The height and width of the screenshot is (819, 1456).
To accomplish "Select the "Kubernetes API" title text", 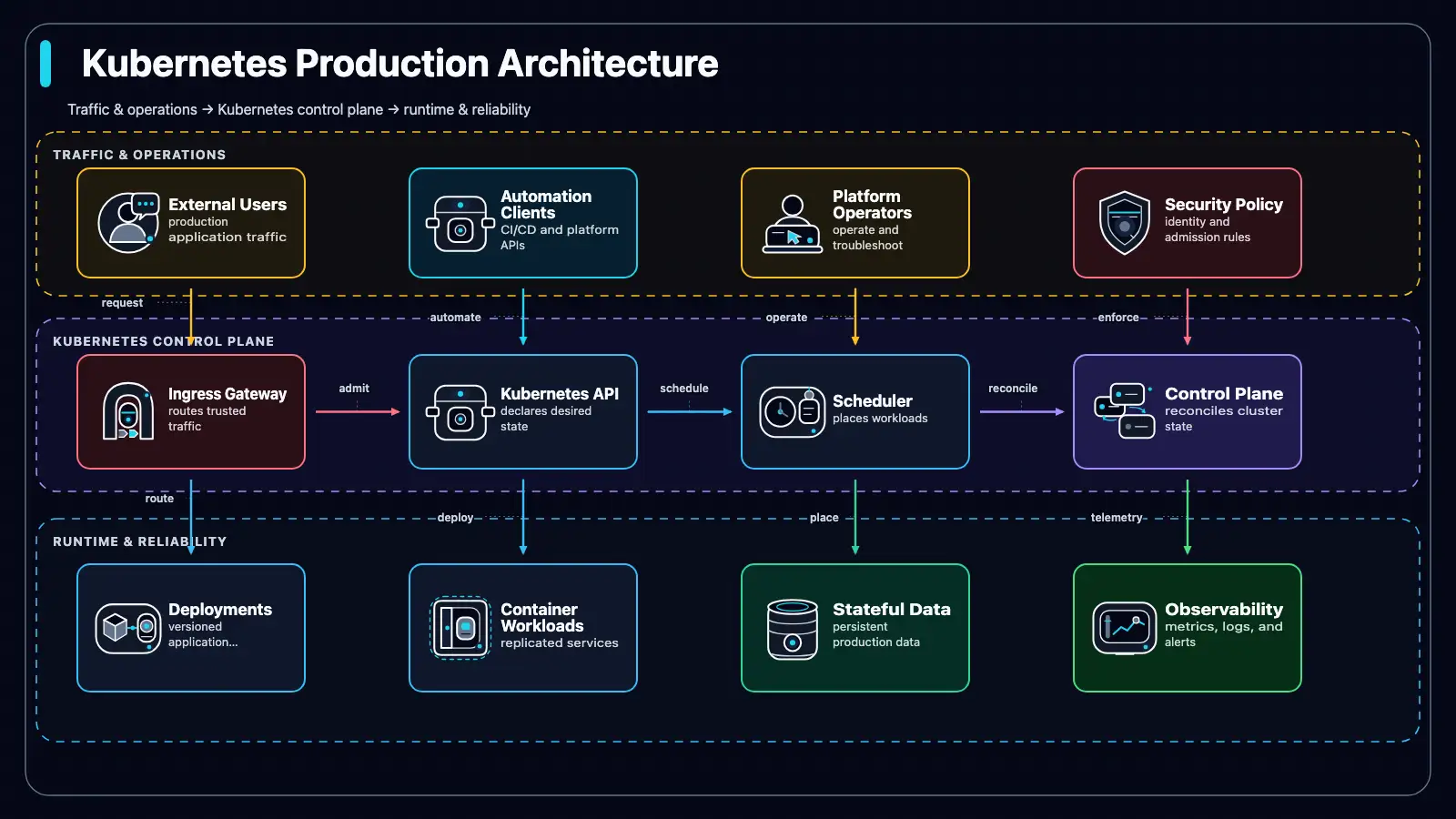I will tap(560, 394).
